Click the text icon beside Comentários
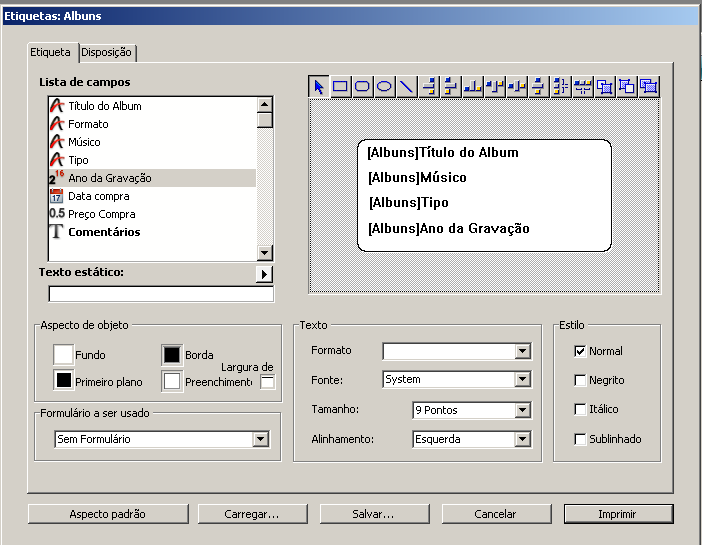The width and height of the screenshot is (702, 545). click(57, 232)
